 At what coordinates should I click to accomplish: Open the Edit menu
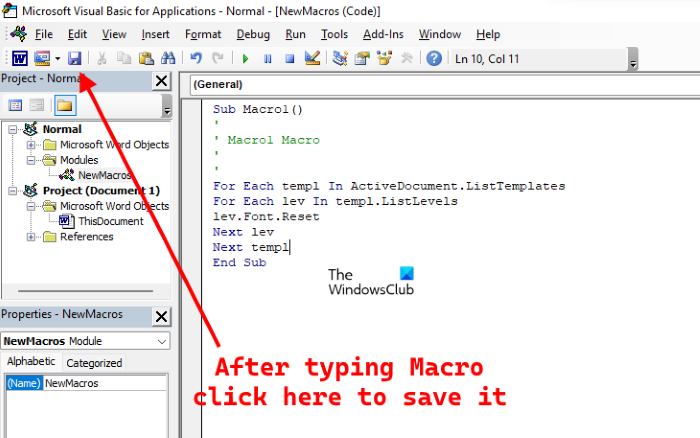tap(77, 34)
